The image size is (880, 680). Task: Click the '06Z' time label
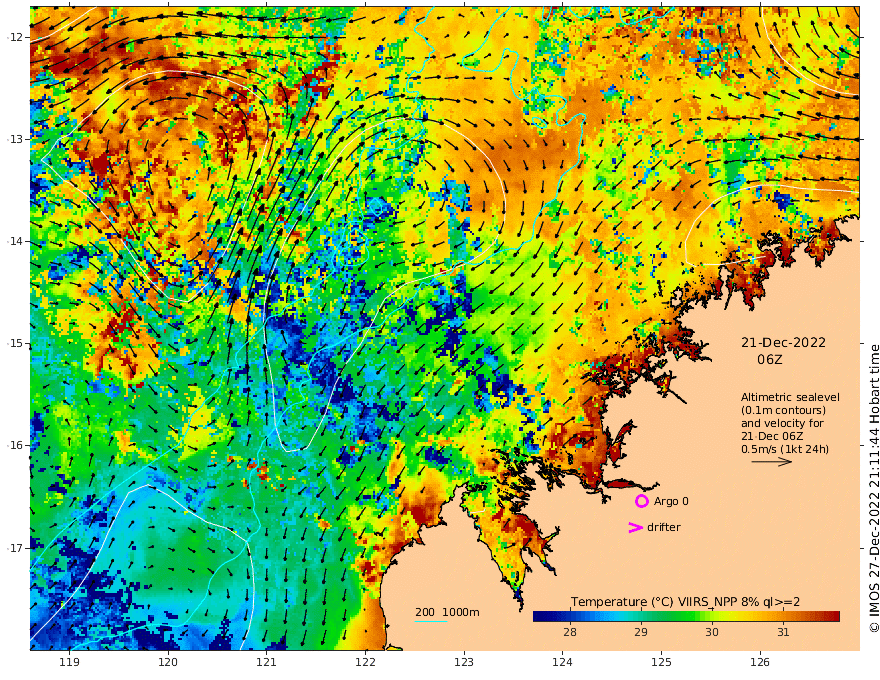pyautogui.click(x=769, y=360)
